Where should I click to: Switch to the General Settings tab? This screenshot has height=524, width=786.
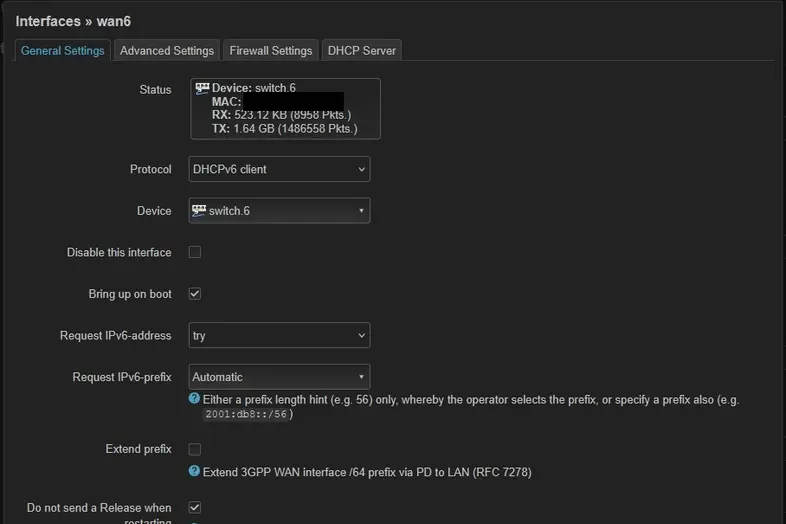[63, 51]
